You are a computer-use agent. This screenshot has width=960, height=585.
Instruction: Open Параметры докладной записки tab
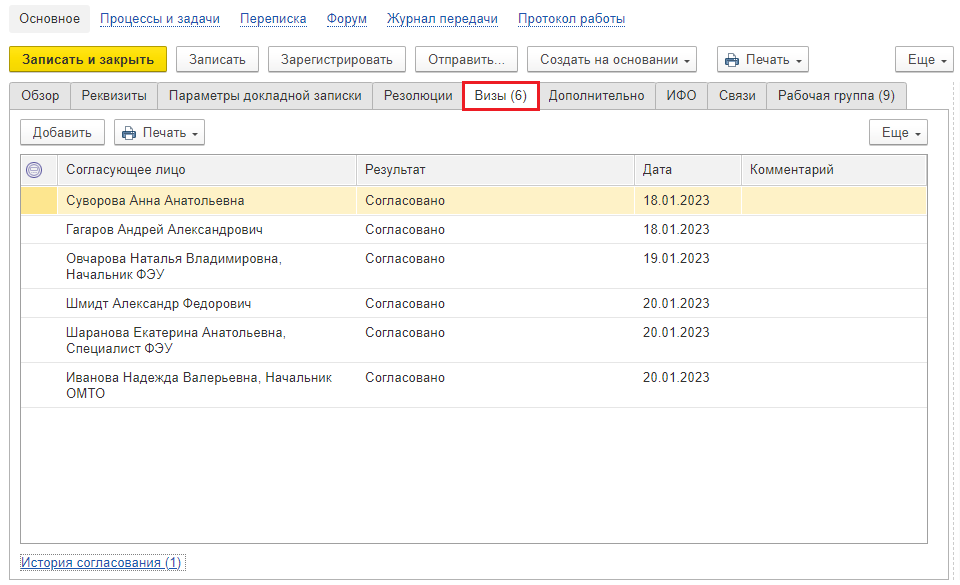tap(265, 96)
